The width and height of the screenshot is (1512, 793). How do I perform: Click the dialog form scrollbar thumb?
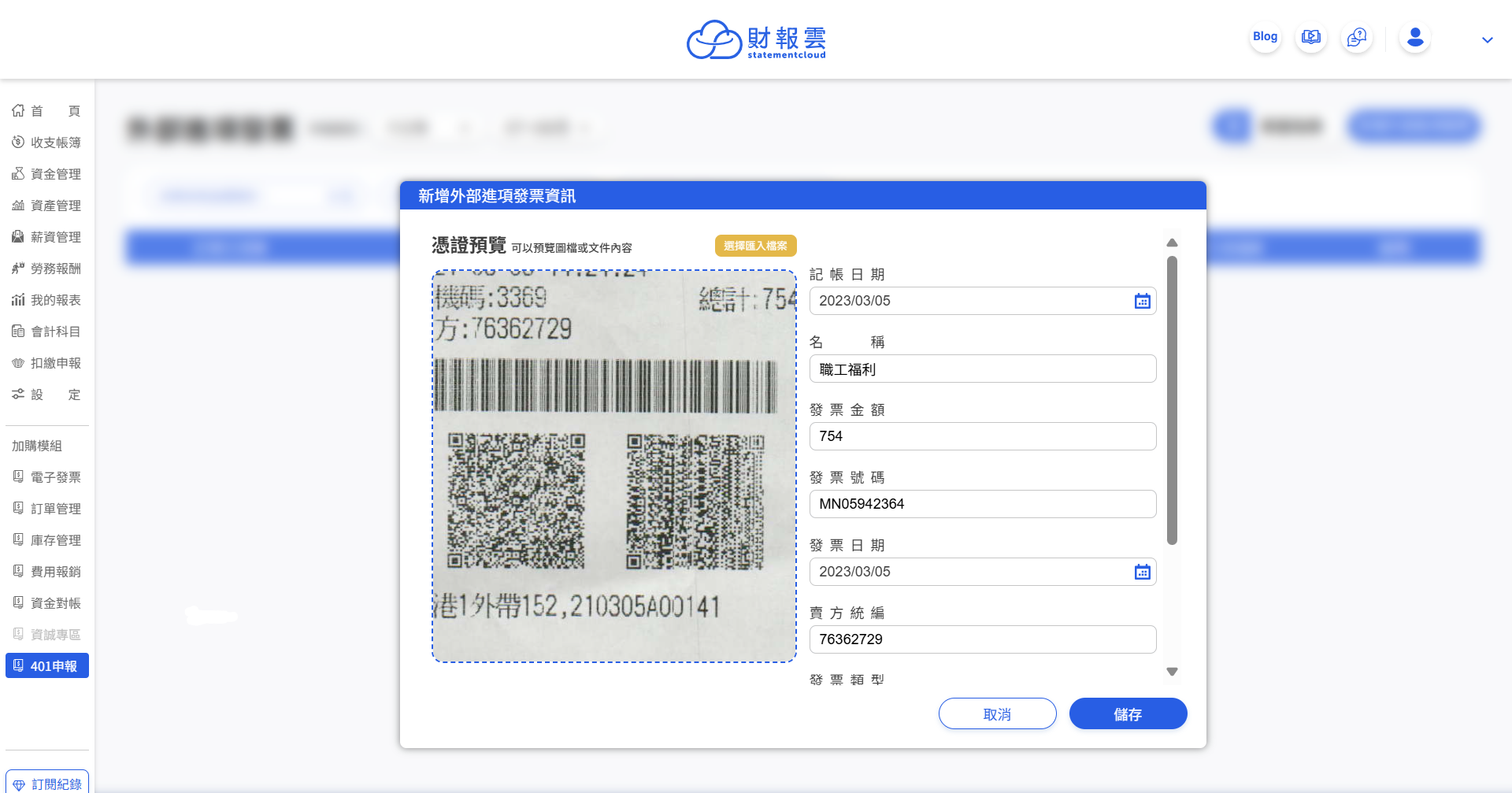[x=1172, y=400]
